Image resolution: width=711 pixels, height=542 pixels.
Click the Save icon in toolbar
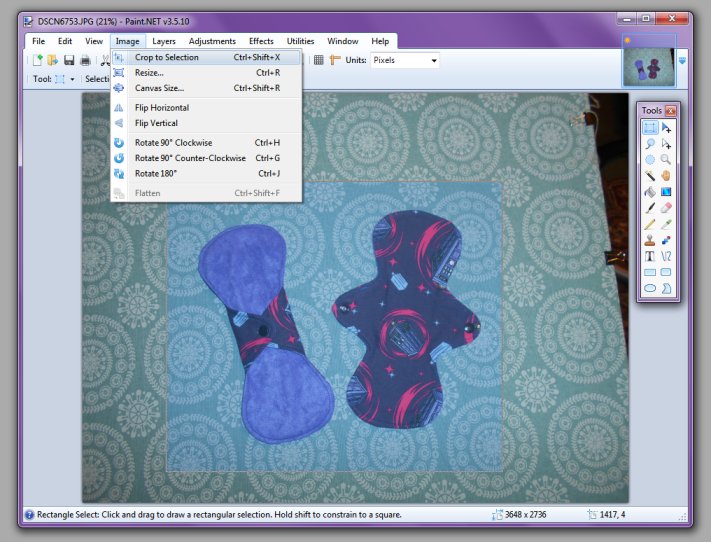[69, 60]
